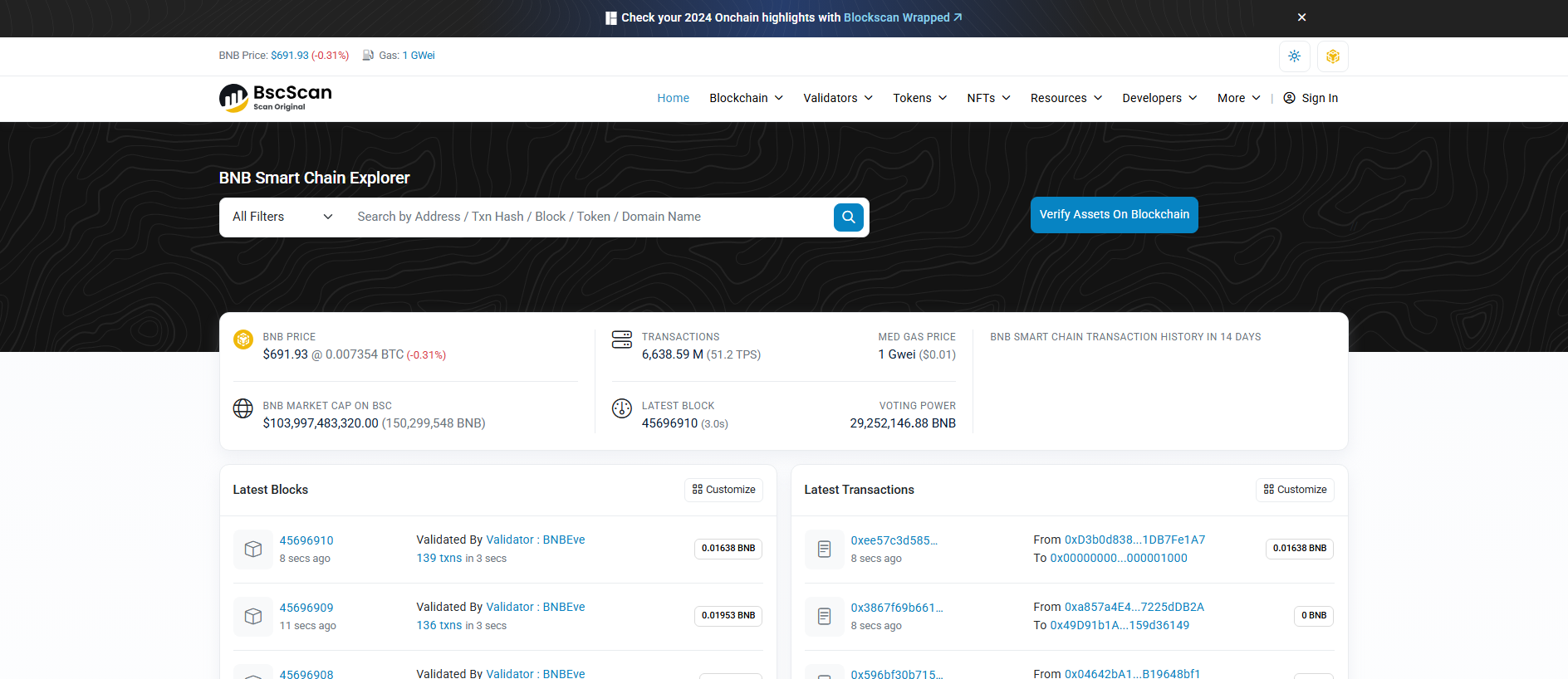Click the latest block number 45696910 stat
The height and width of the screenshot is (679, 1568).
(x=669, y=423)
